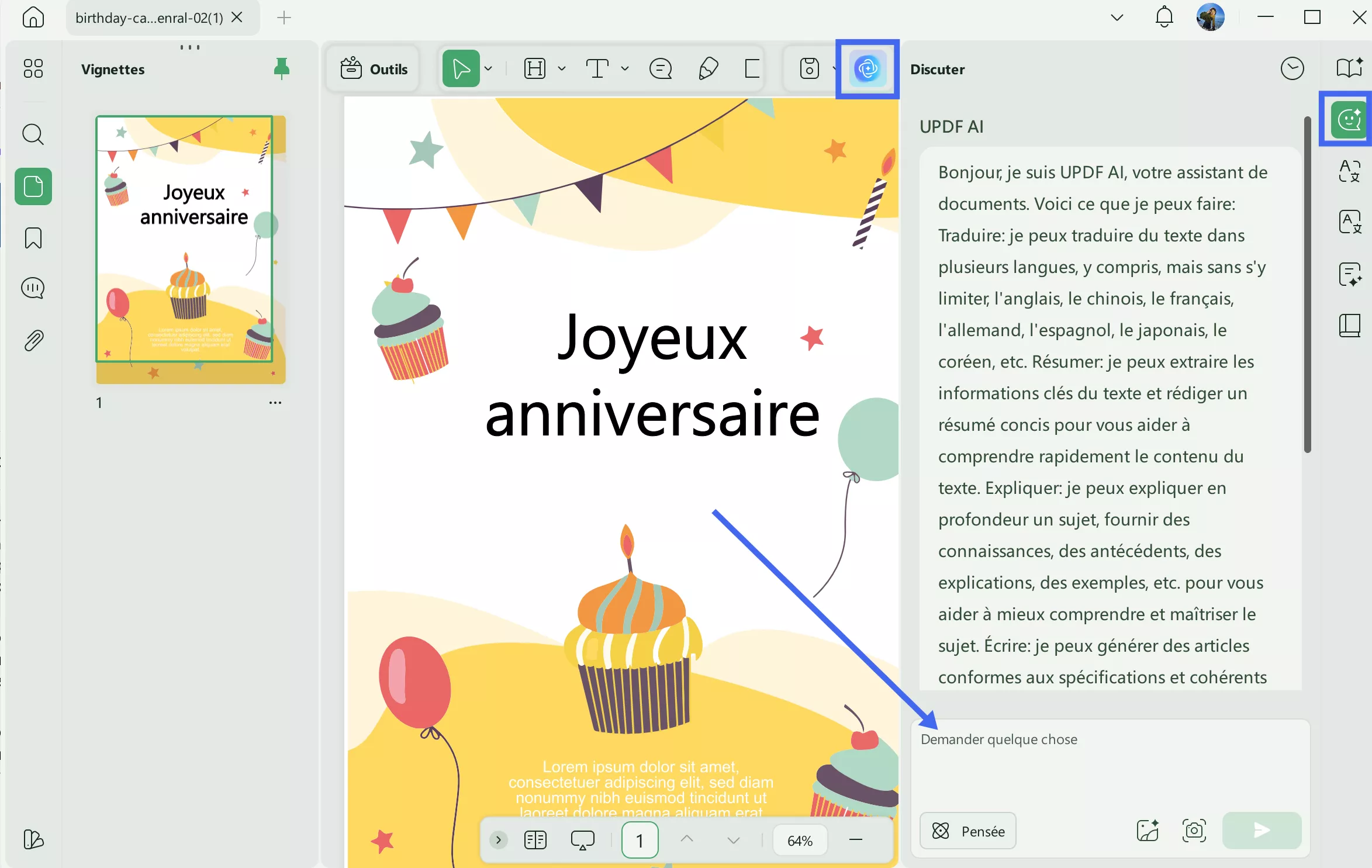
Task: Select the selection translate icon
Action: [x=1349, y=171]
